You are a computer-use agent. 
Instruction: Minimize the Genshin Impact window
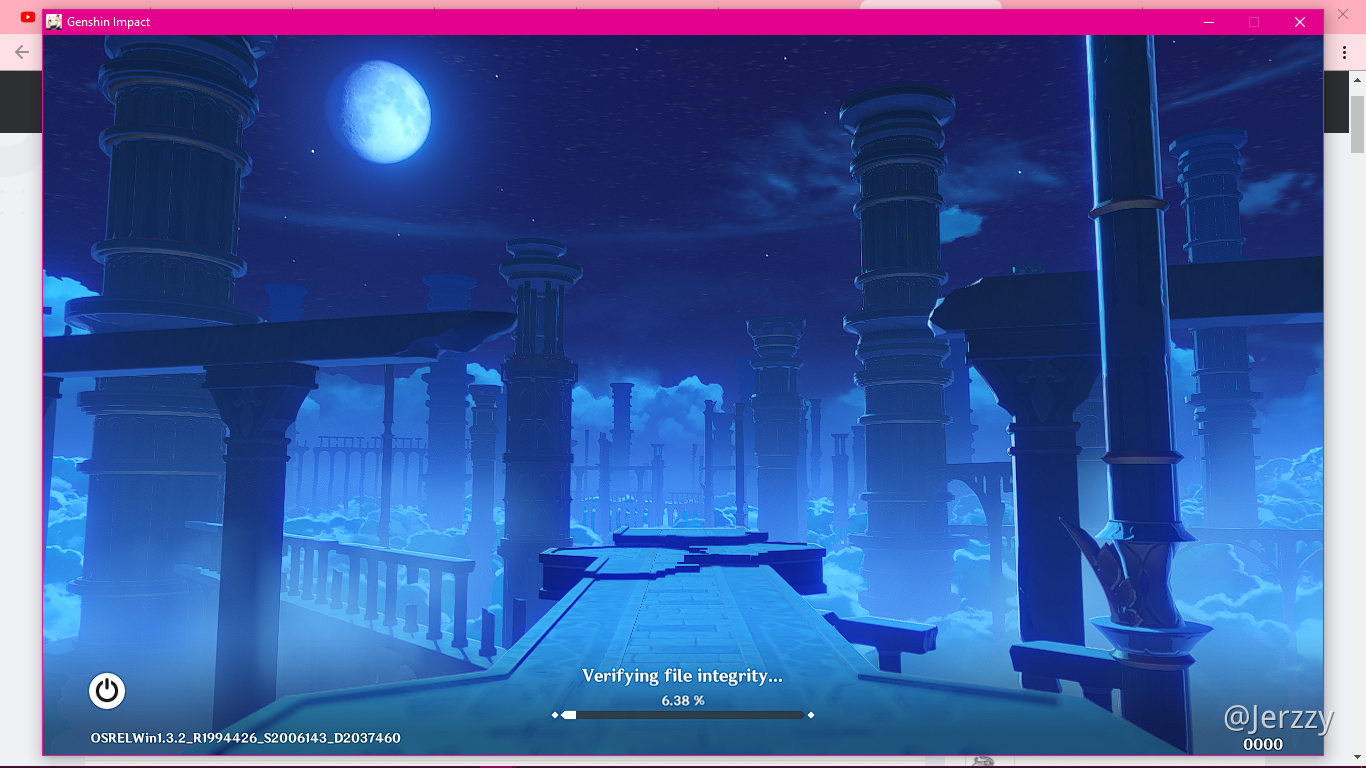pyautogui.click(x=1209, y=22)
